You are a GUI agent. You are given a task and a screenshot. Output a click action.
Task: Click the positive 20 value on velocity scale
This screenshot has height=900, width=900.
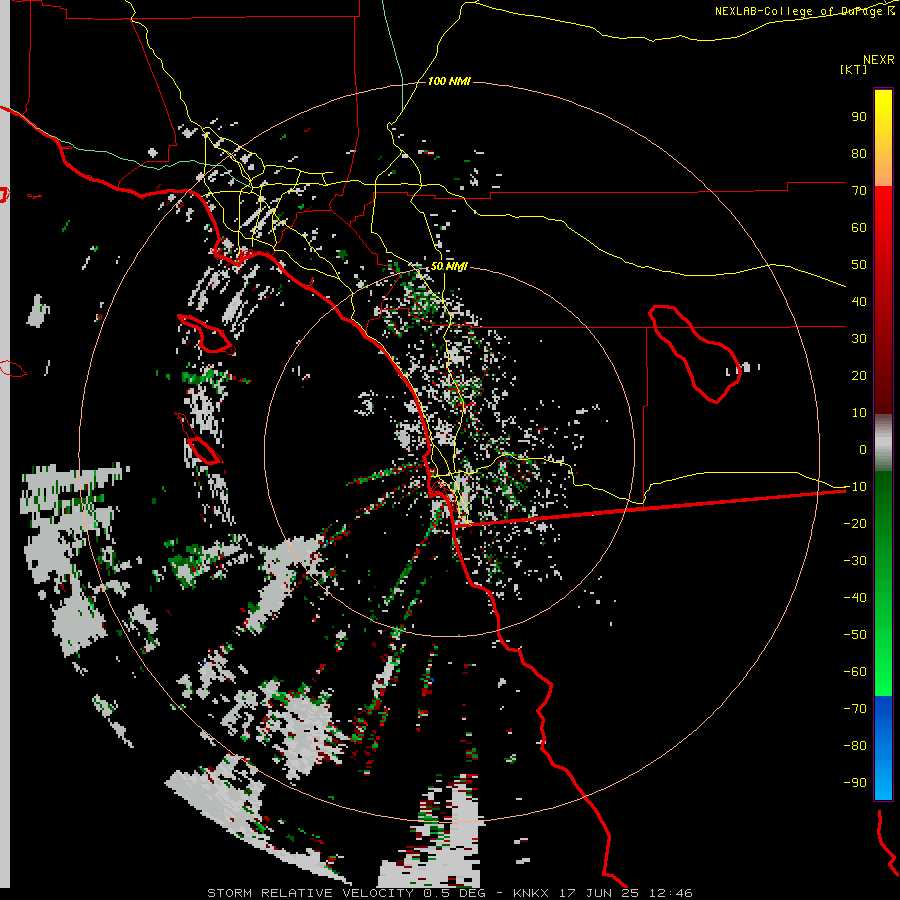point(859,375)
